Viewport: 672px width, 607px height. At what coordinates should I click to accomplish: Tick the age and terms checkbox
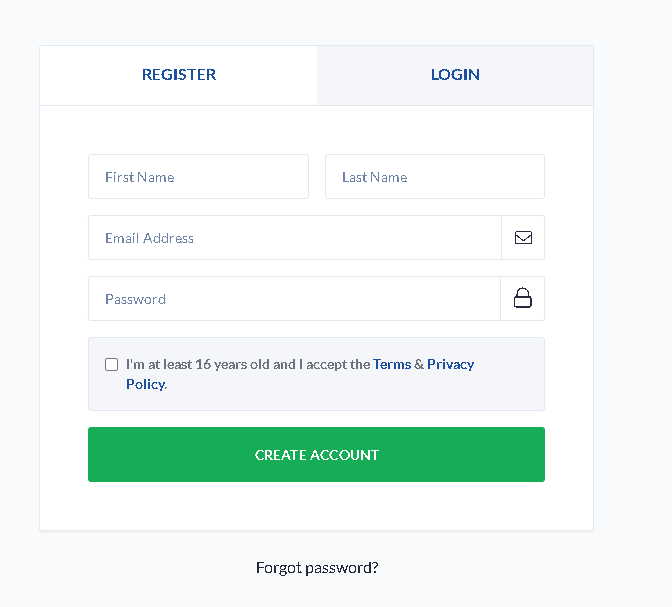pyautogui.click(x=111, y=364)
